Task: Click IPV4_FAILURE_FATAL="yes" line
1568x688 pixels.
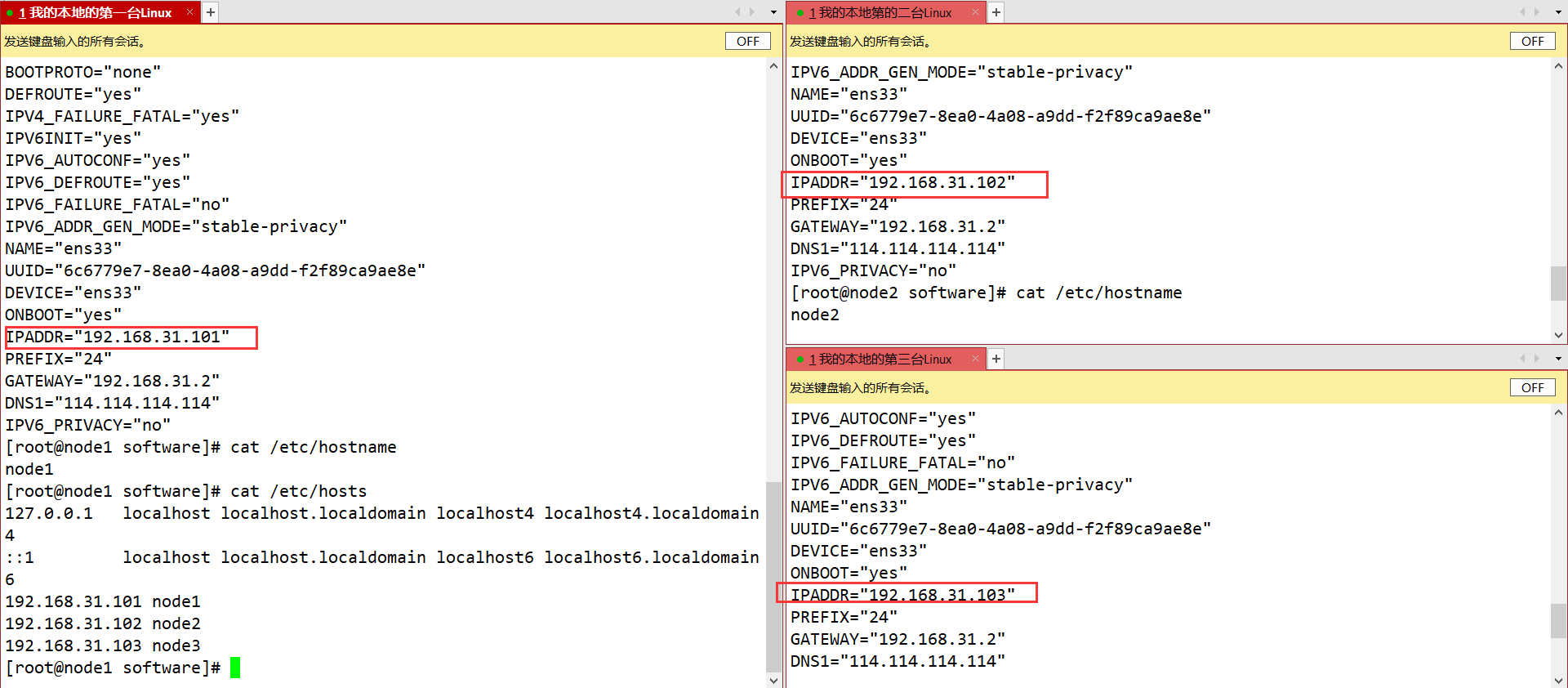Action: click(122, 116)
